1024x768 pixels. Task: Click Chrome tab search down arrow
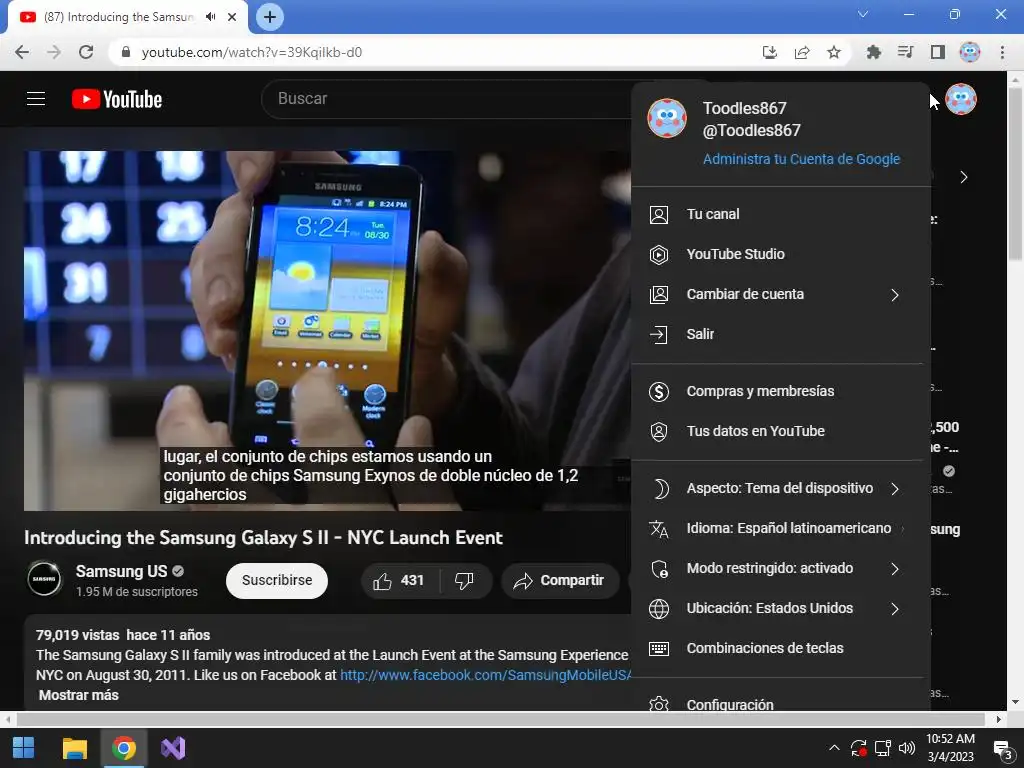[x=863, y=14]
